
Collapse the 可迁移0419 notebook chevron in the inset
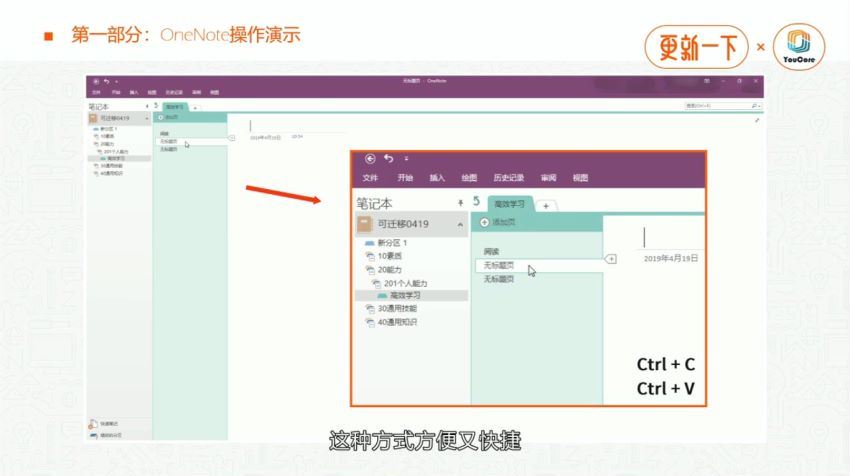(460, 224)
